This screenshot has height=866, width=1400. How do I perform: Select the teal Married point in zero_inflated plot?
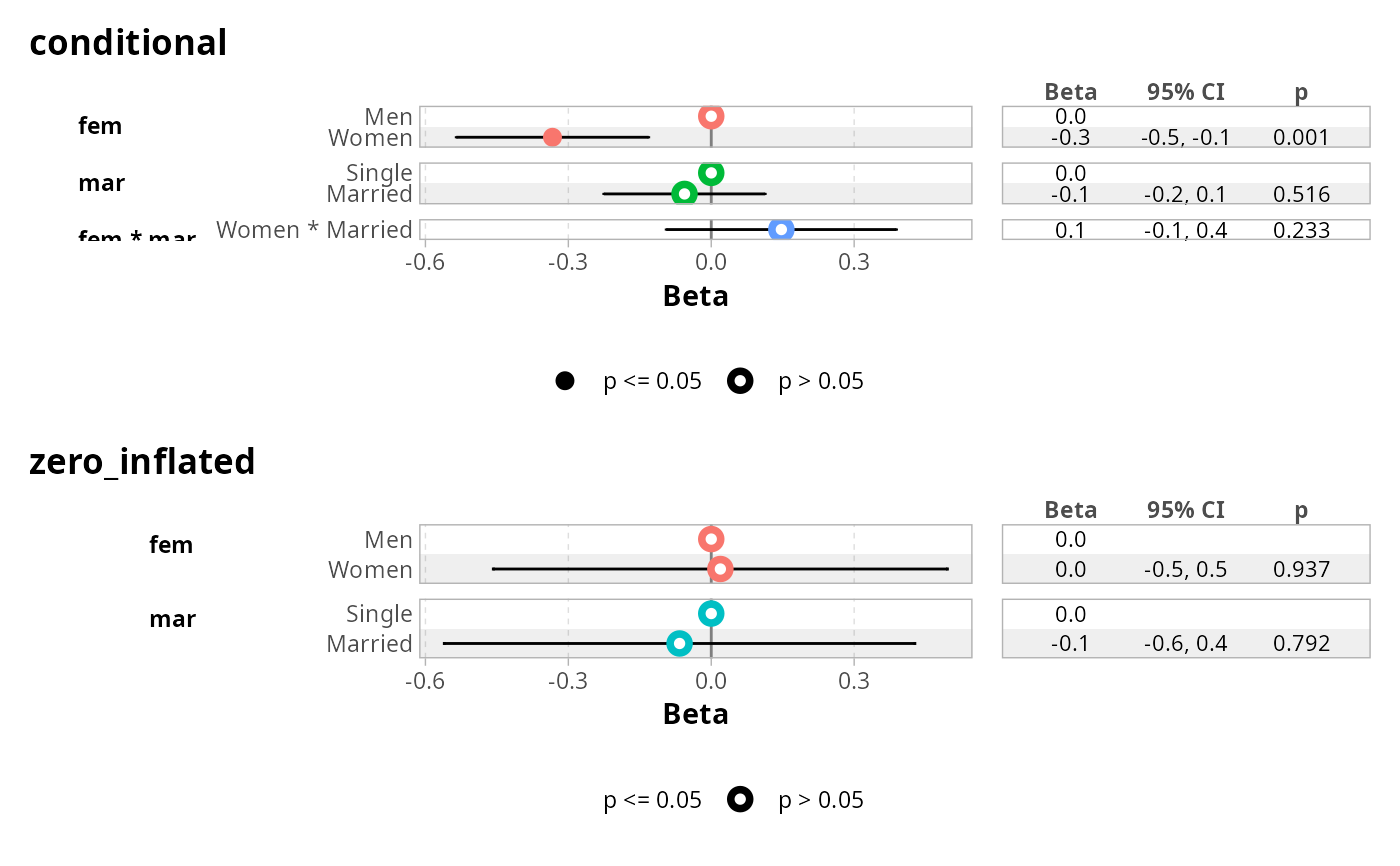point(680,643)
